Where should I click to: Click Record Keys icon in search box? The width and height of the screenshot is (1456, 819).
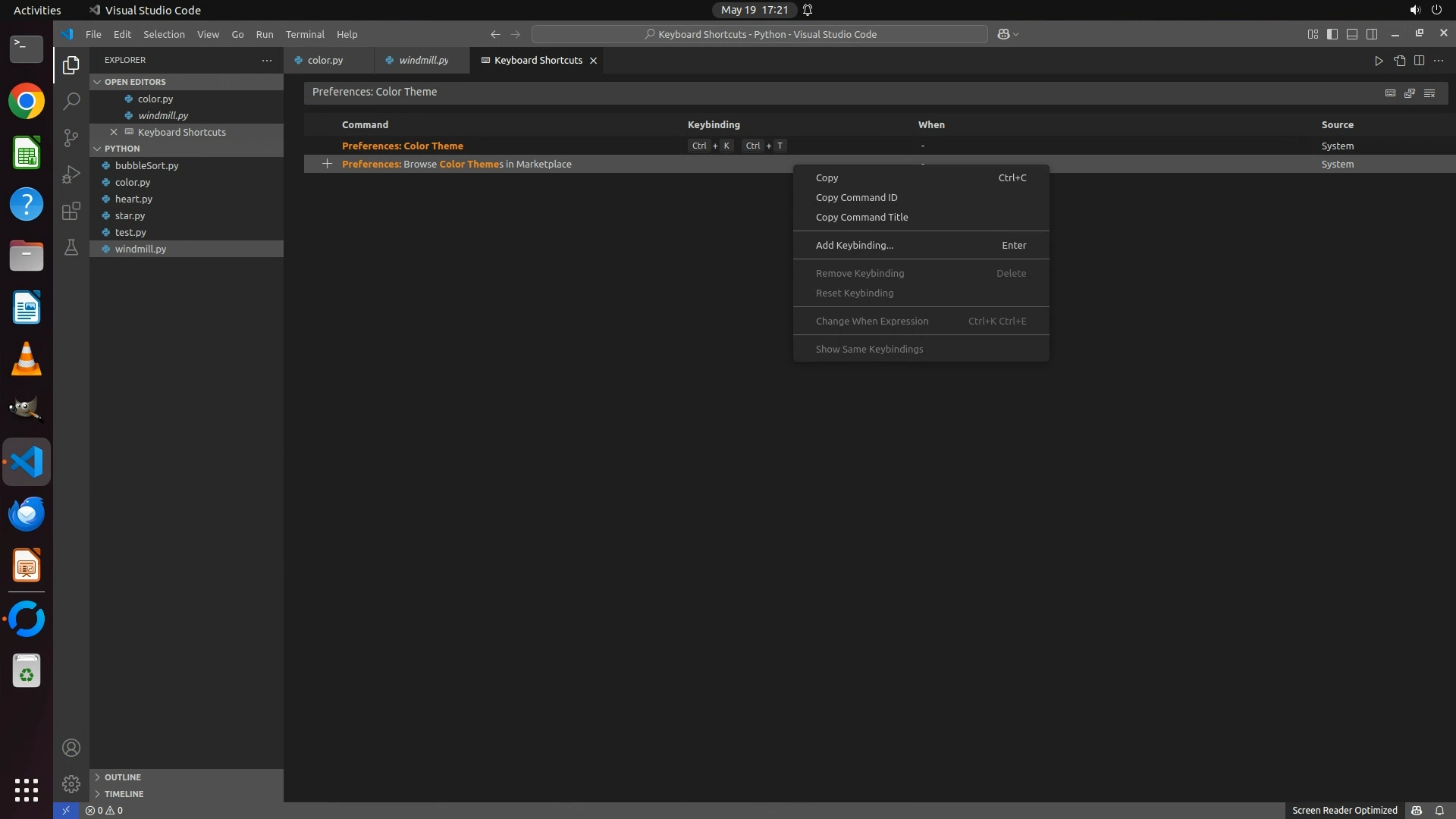point(1390,93)
